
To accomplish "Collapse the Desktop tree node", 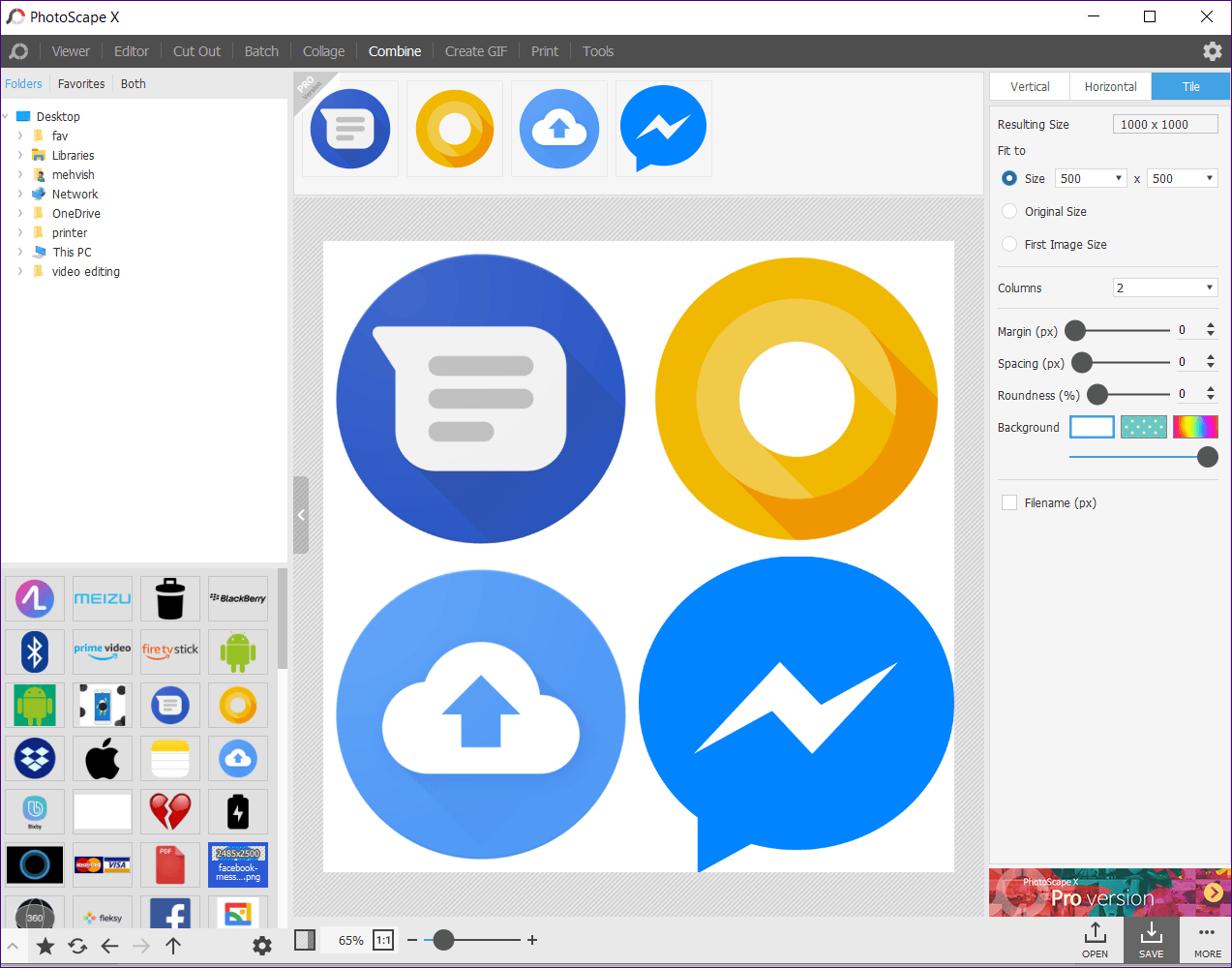I will point(6,116).
